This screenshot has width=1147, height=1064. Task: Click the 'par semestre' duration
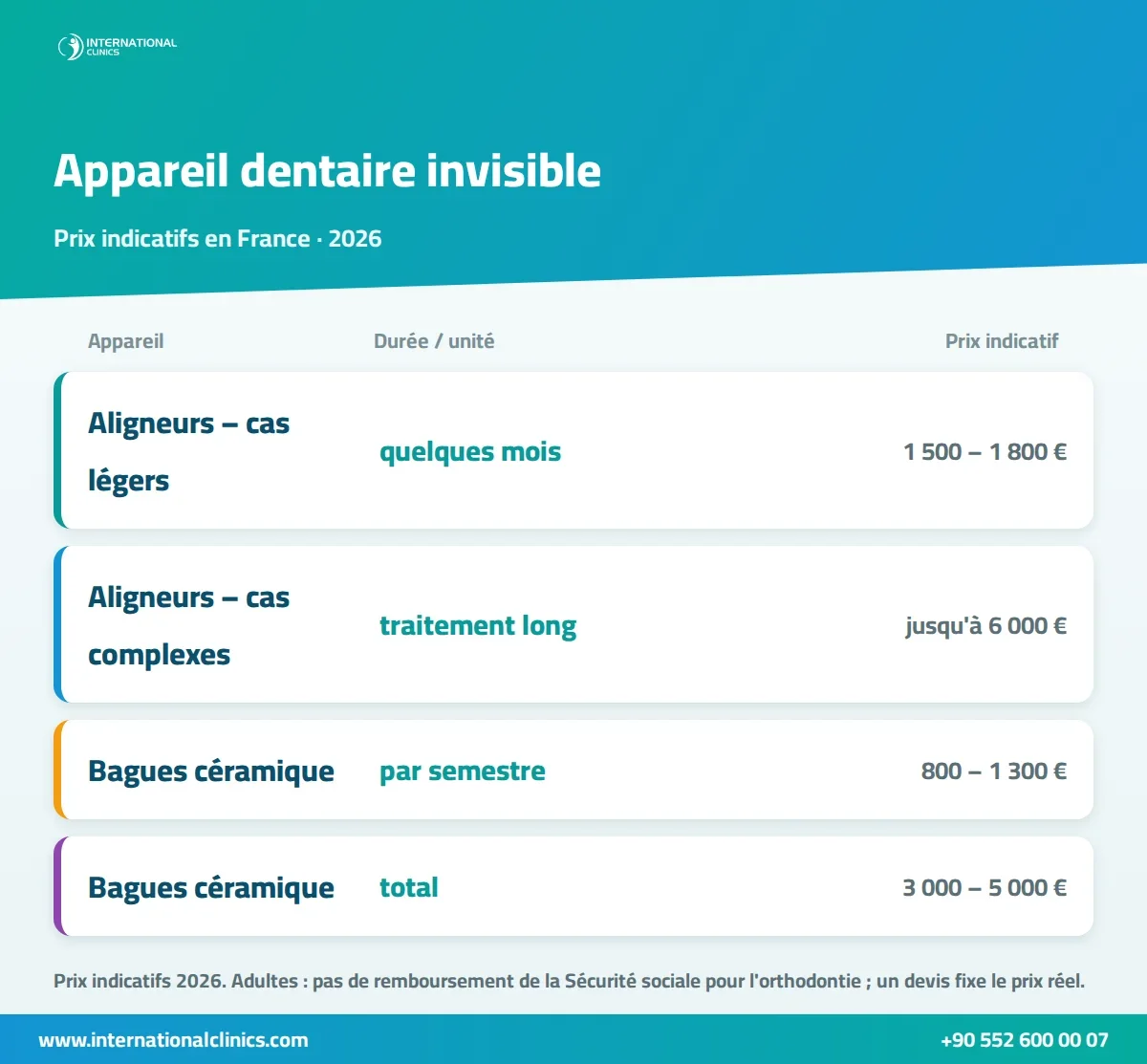pyautogui.click(x=463, y=771)
